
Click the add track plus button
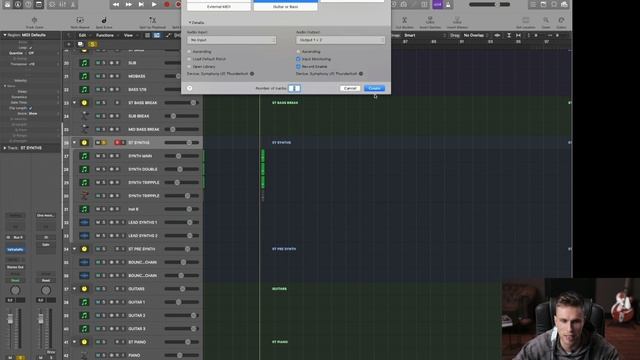coord(69,44)
